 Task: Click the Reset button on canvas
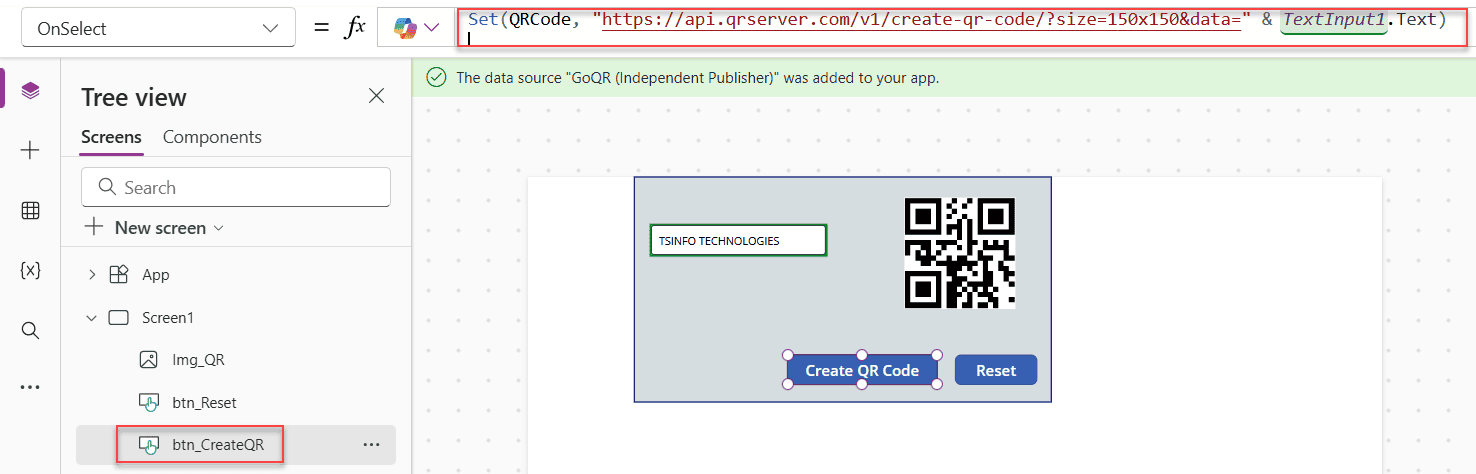[x=996, y=370]
